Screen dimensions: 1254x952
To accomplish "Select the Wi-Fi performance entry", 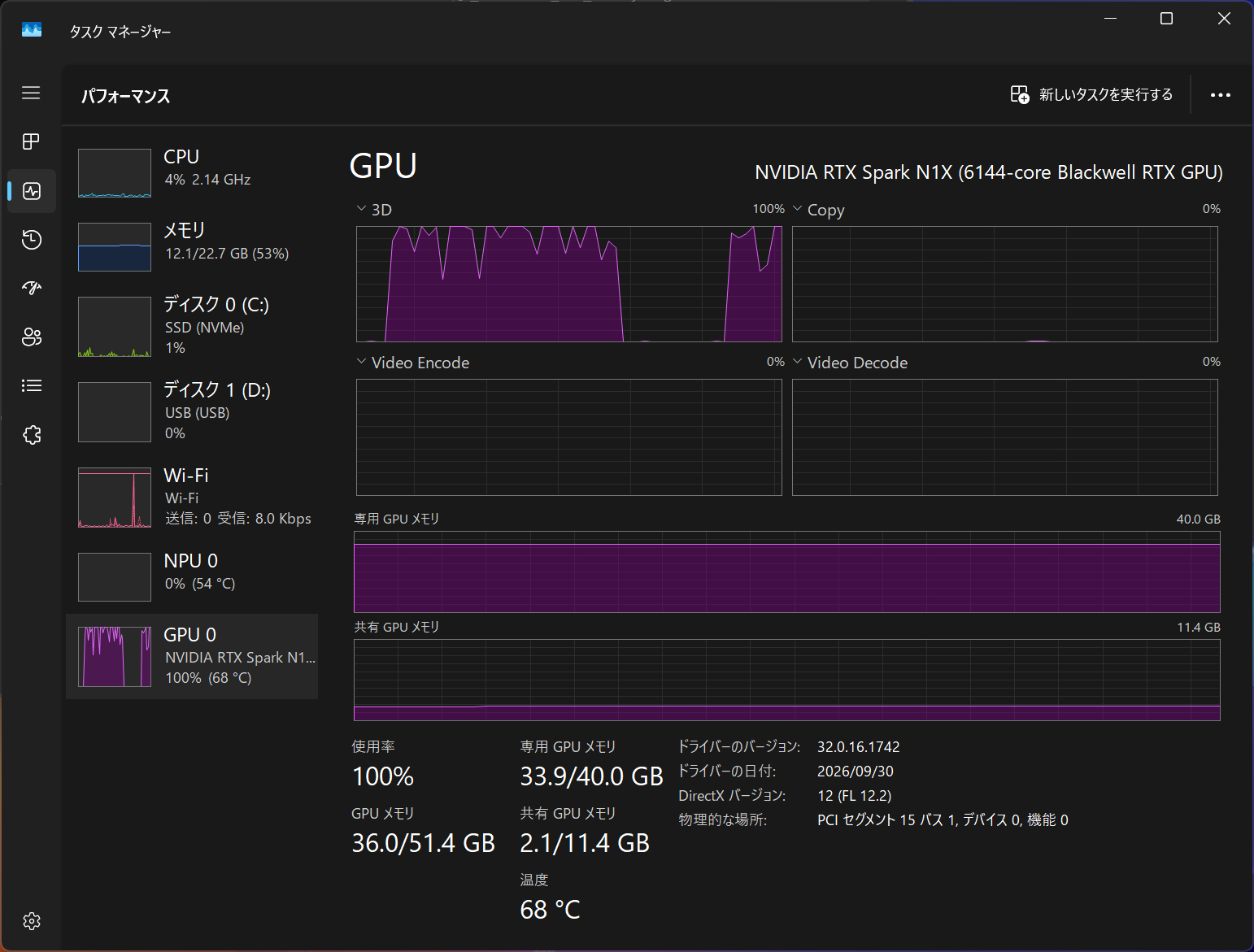I will 192,498.
